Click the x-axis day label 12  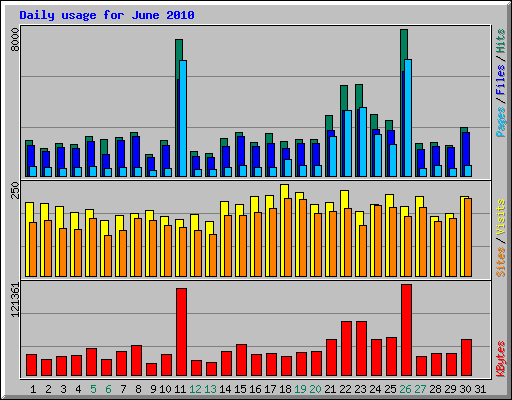pyautogui.click(x=195, y=389)
